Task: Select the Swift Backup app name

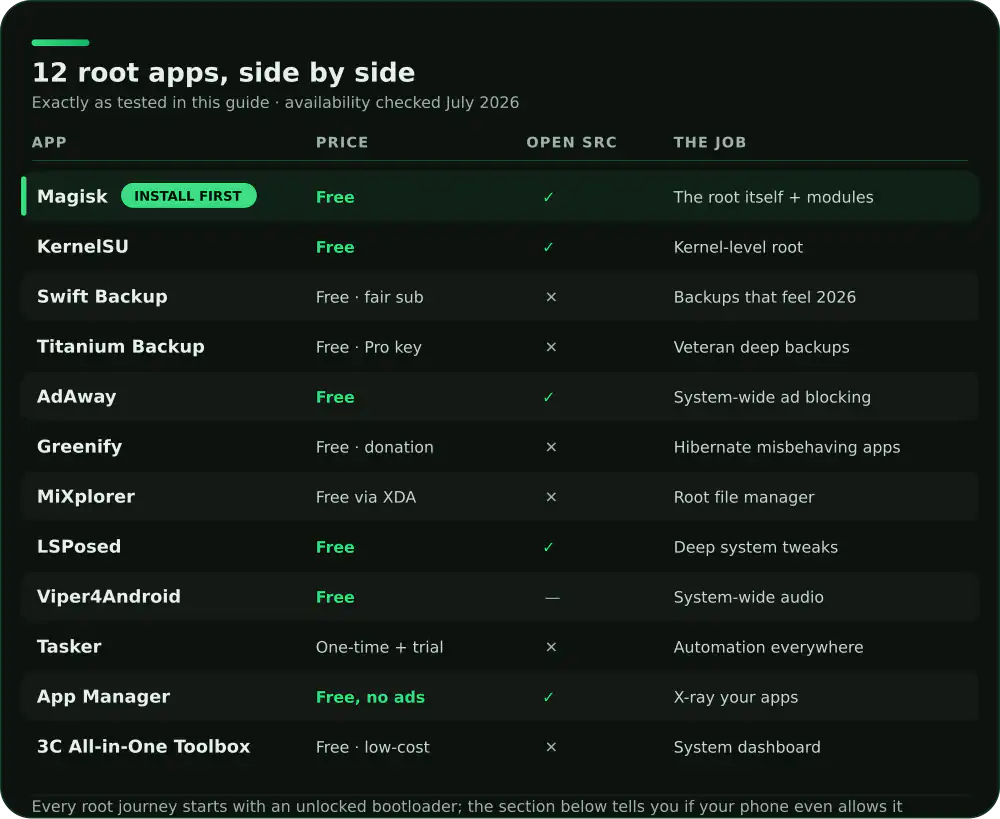Action: tap(103, 297)
